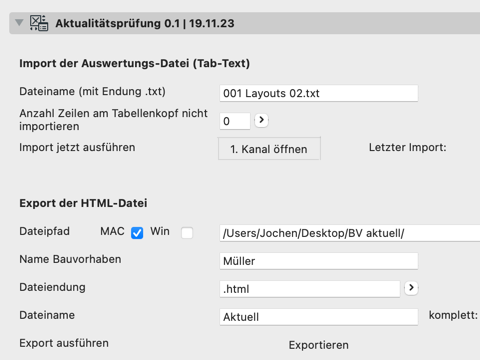This screenshot has height=360, width=480.
Task: Click the Letzter Import label
Action: (x=407, y=147)
